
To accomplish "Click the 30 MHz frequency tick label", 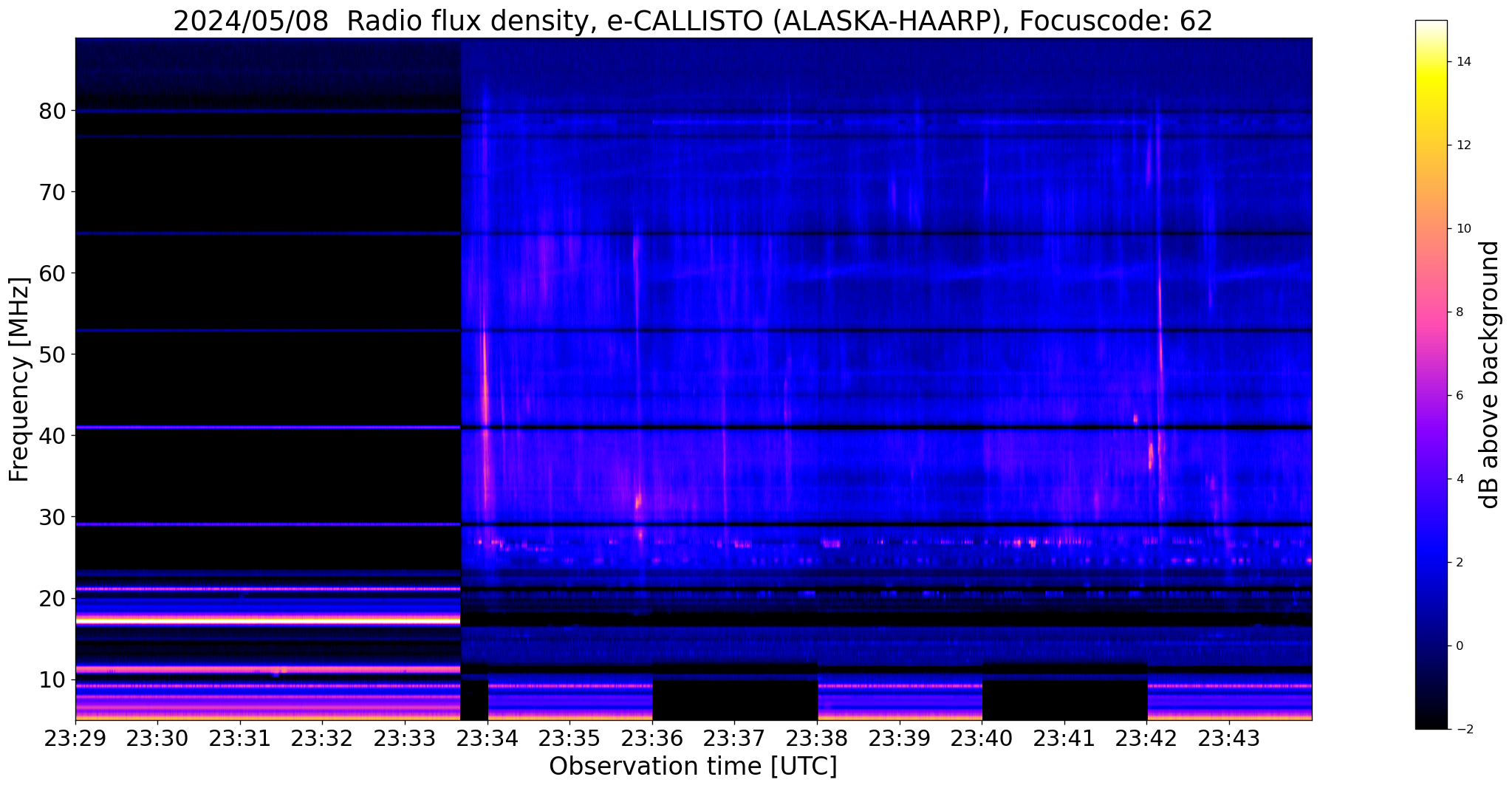I will (52, 517).
